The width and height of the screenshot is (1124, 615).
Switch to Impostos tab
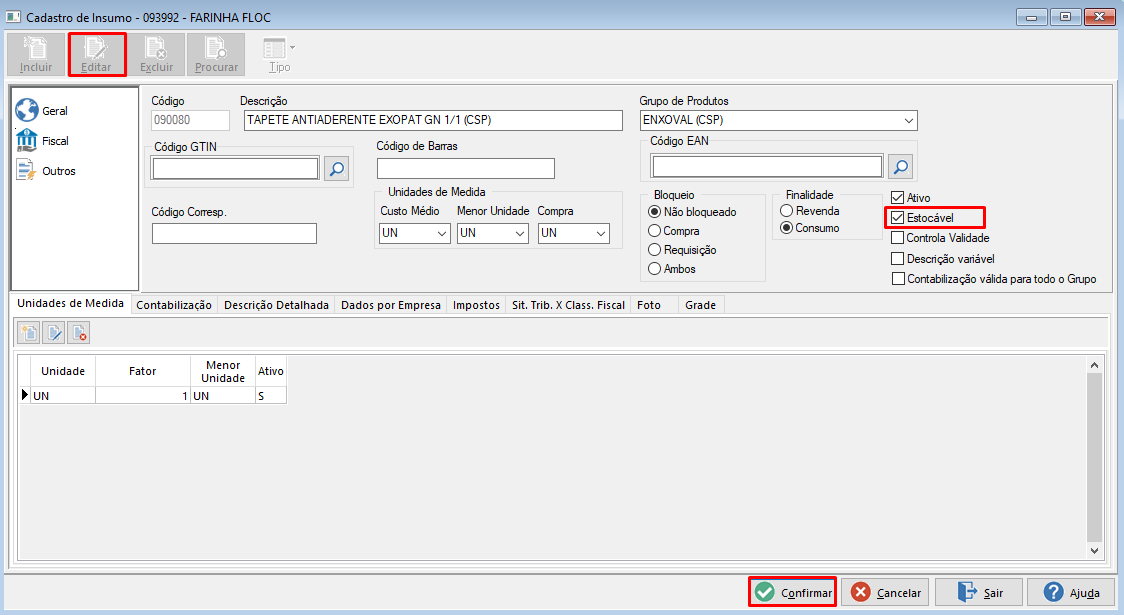(x=476, y=305)
